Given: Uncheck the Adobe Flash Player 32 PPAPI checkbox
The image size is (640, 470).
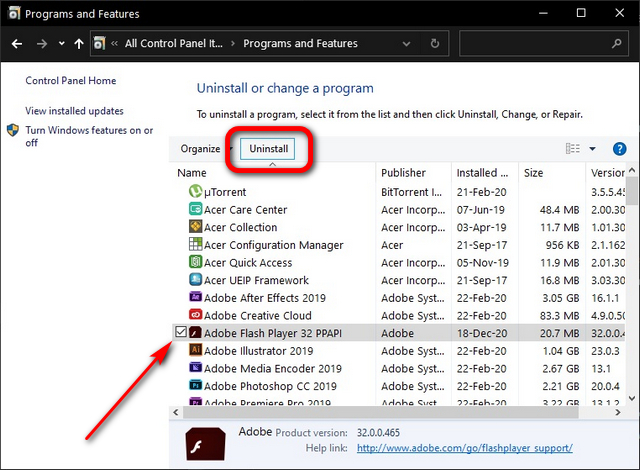Looking at the screenshot, I should pyautogui.click(x=180, y=333).
